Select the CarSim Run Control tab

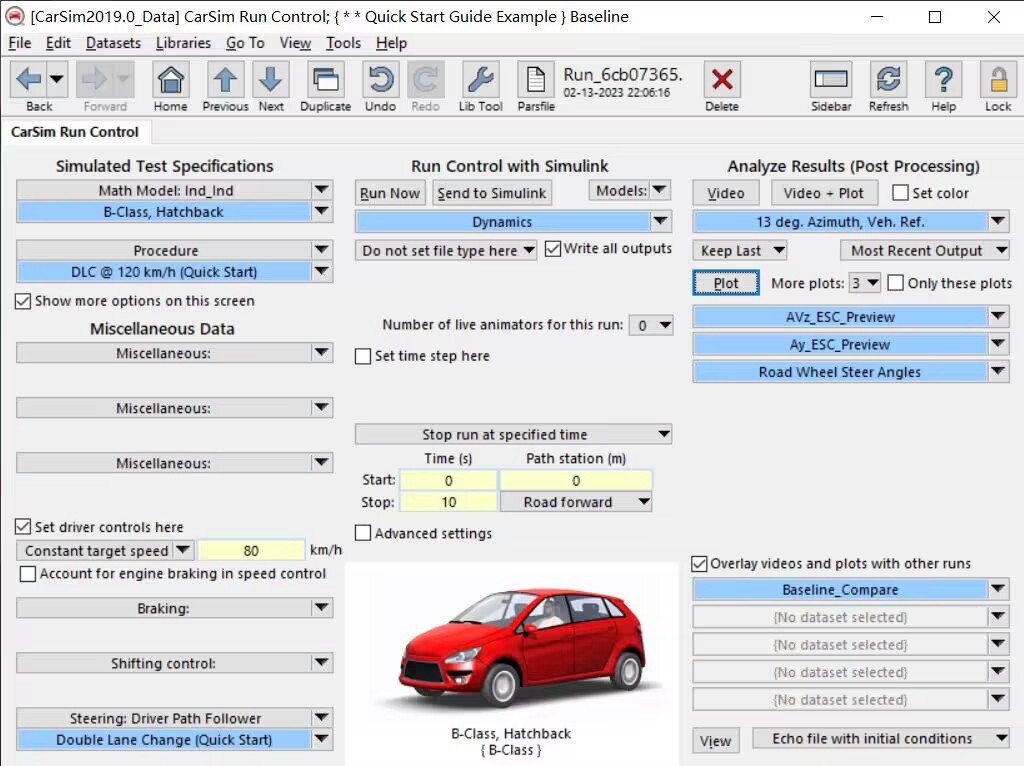point(75,132)
